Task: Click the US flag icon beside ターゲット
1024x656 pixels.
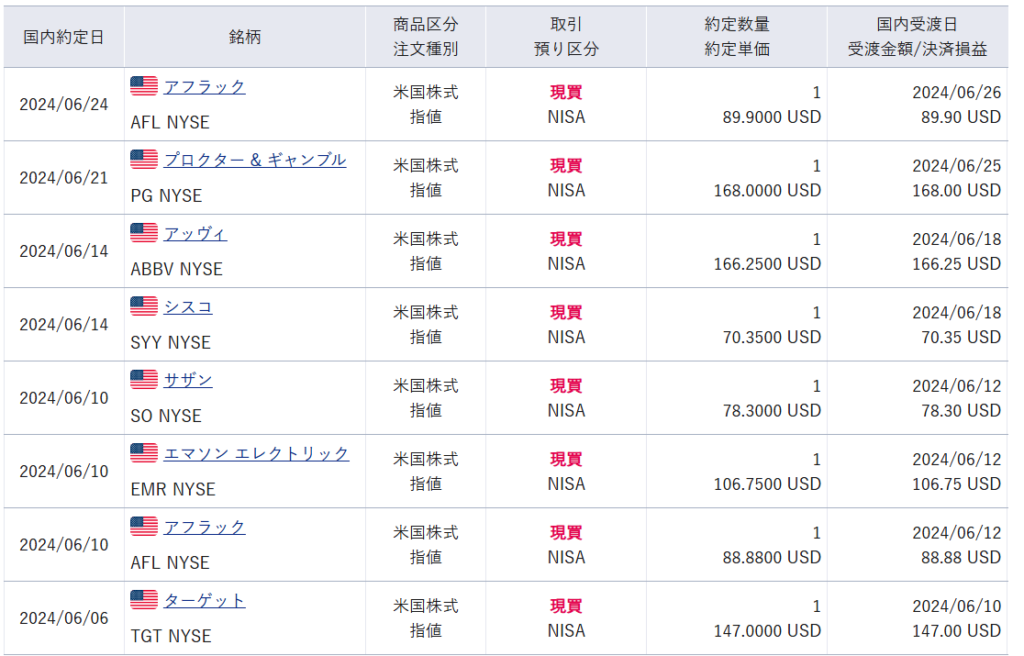Action: click(x=144, y=600)
